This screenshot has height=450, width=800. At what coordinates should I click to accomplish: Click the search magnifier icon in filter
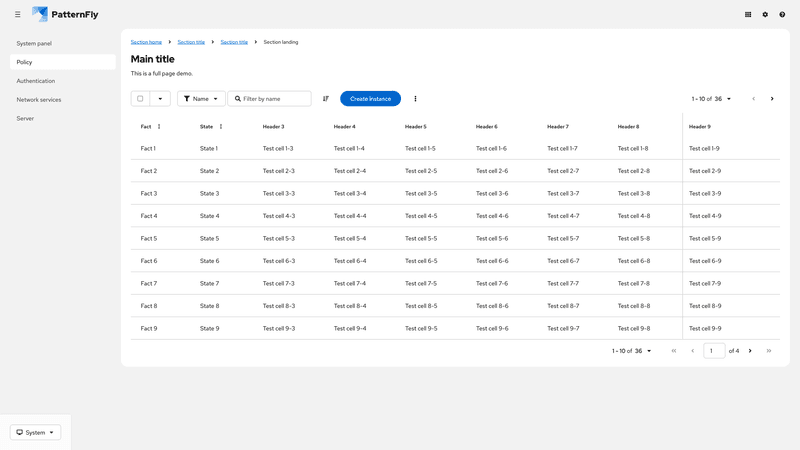click(238, 98)
